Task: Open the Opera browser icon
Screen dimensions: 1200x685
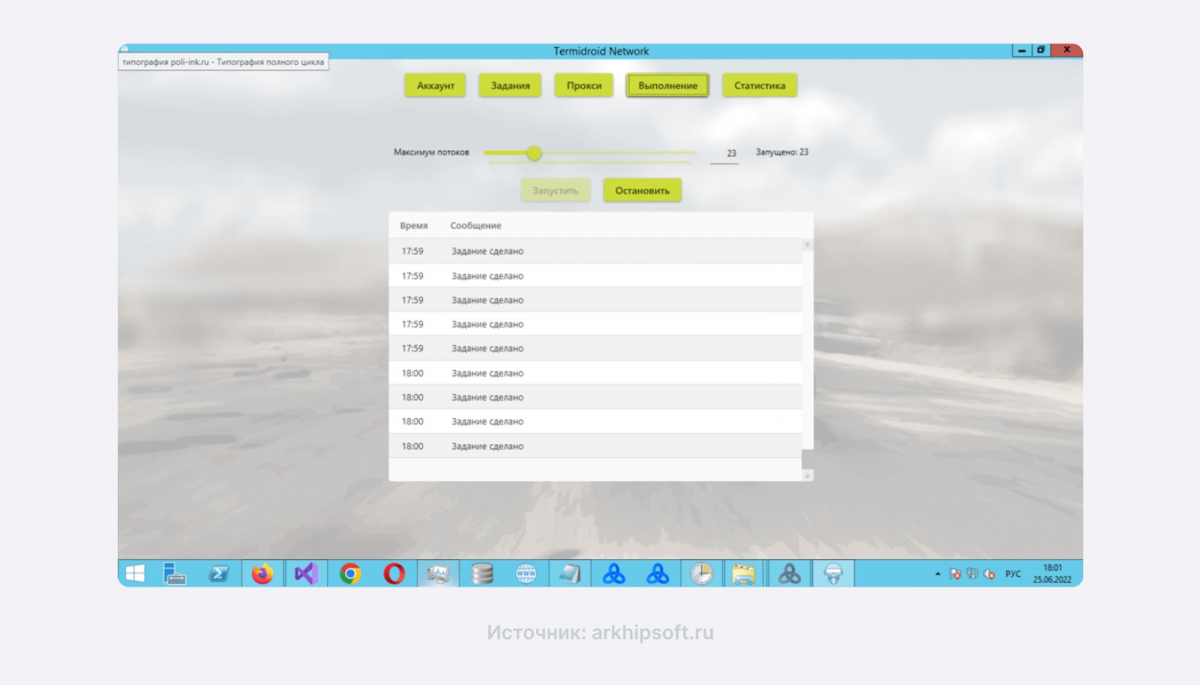Action: pyautogui.click(x=394, y=573)
